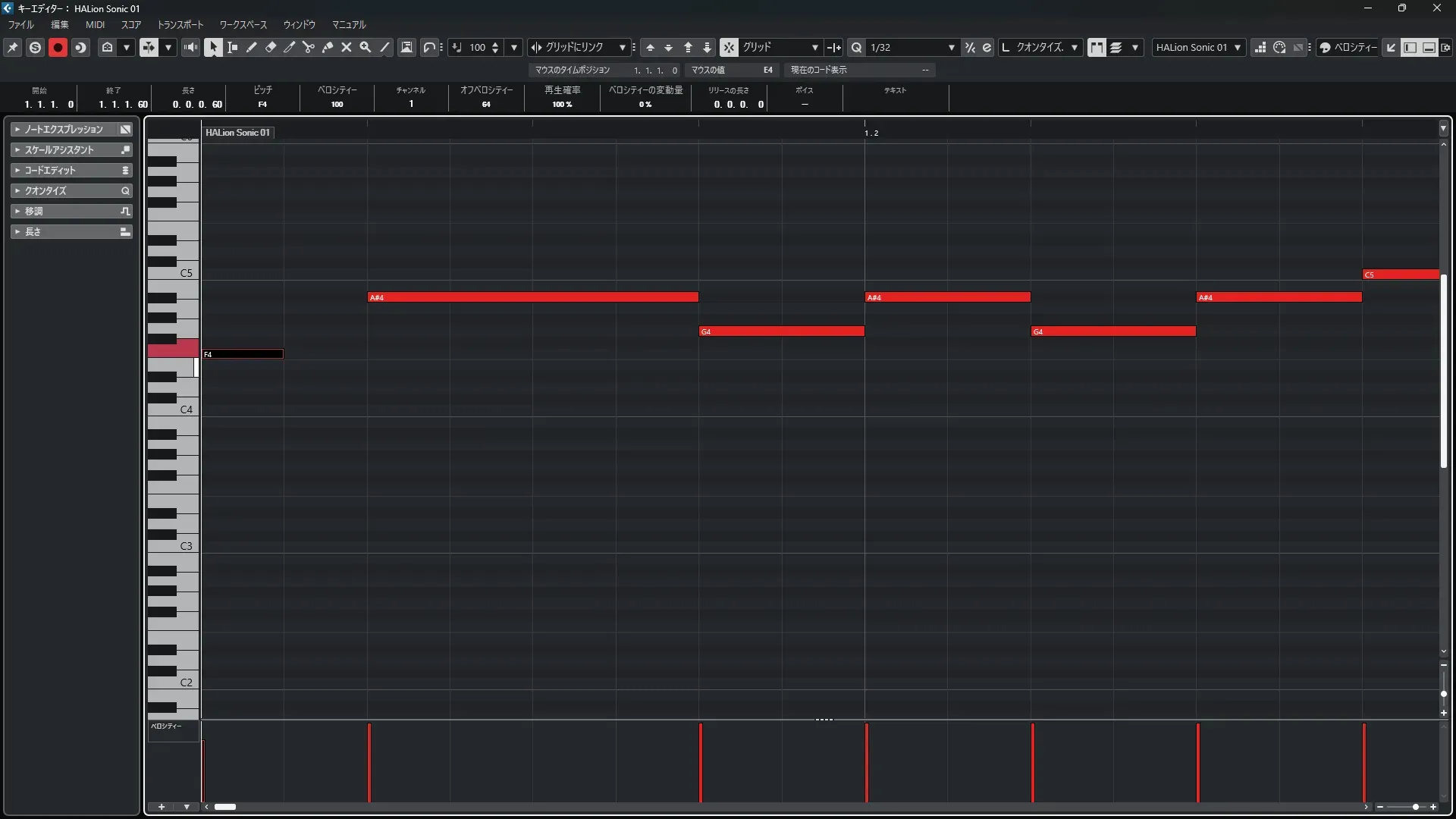Screen dimensions: 1456x819
Task: Select the Draw pencil tool
Action: pos(252,47)
